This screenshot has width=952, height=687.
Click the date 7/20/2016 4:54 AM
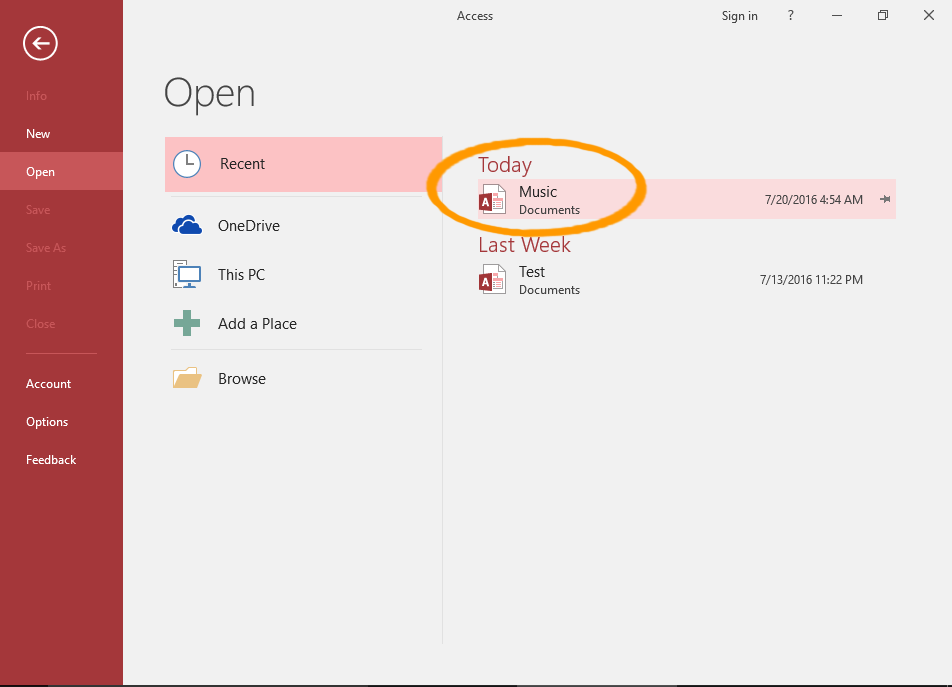click(x=814, y=200)
